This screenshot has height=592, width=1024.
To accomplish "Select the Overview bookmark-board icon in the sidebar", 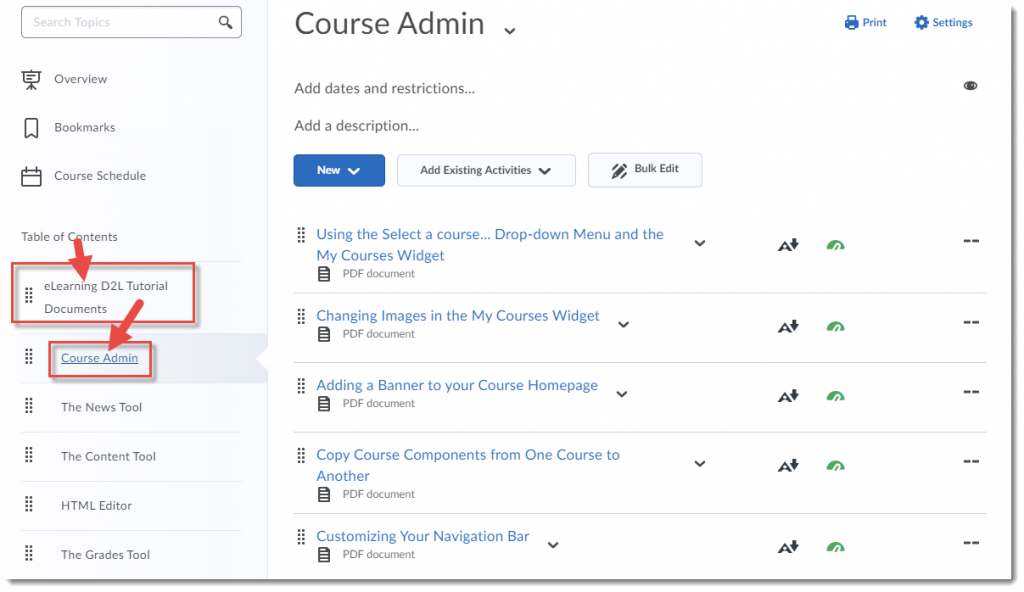I will tap(31, 78).
